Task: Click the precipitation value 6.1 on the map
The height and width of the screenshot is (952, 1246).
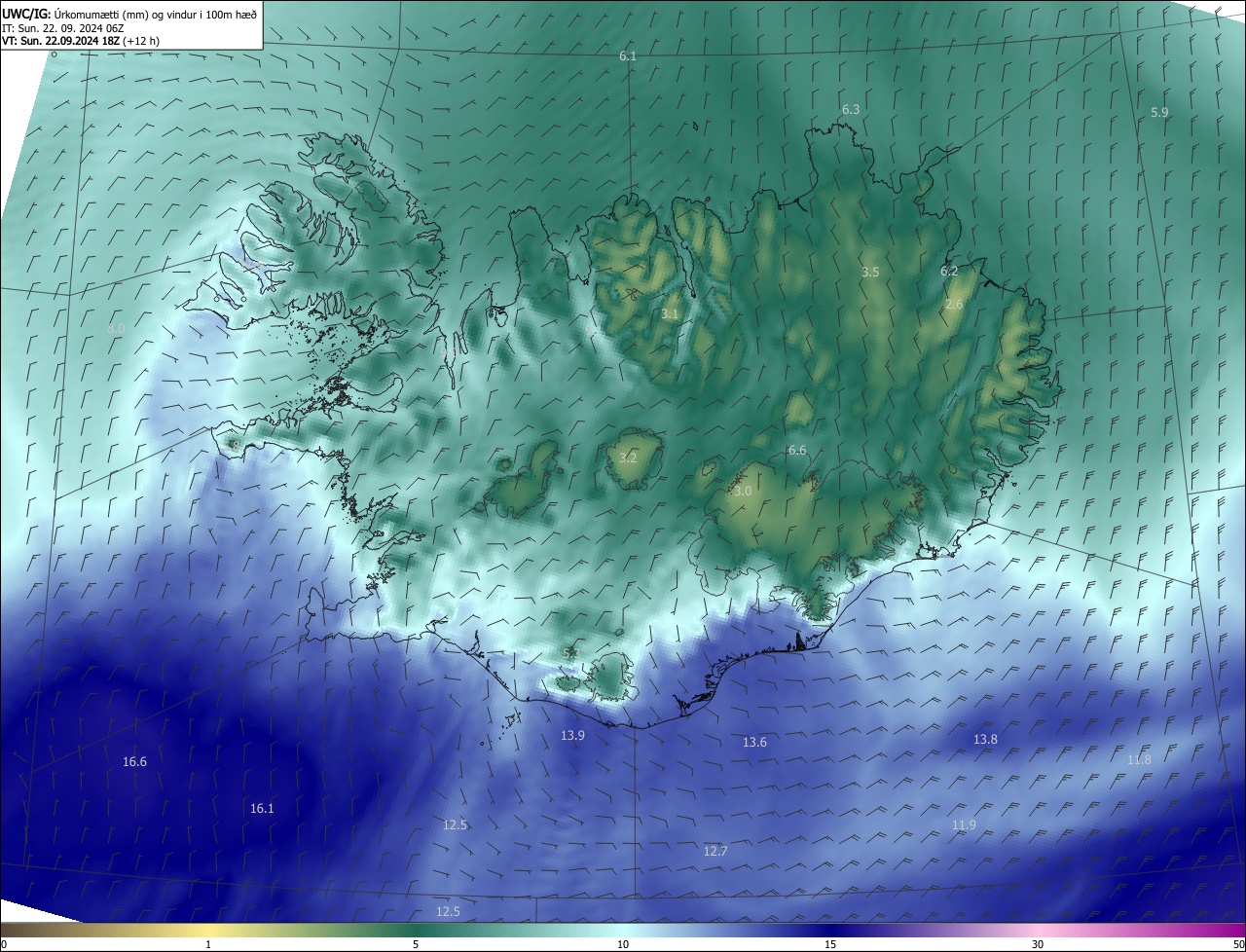Action: [x=628, y=56]
